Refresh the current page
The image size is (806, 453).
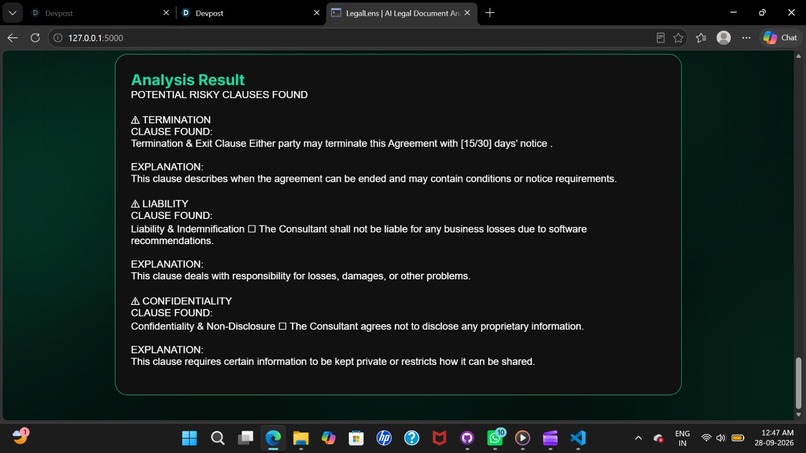35,38
